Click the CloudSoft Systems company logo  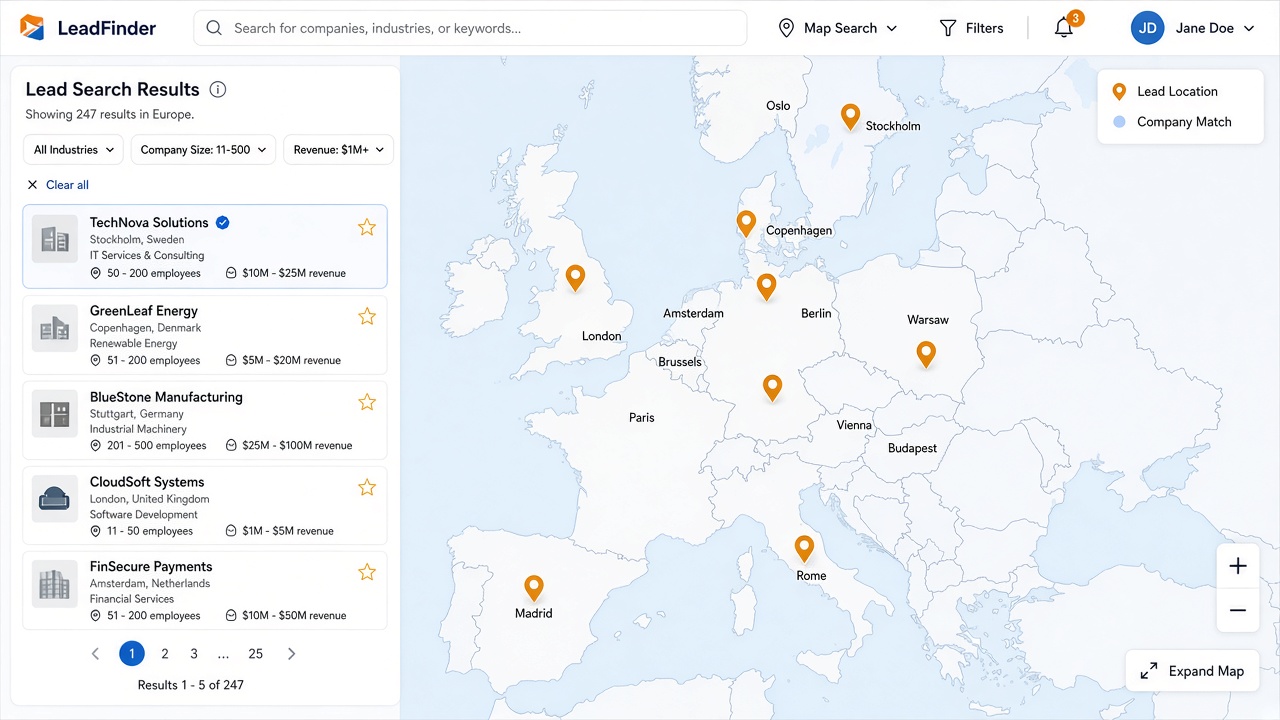point(55,498)
